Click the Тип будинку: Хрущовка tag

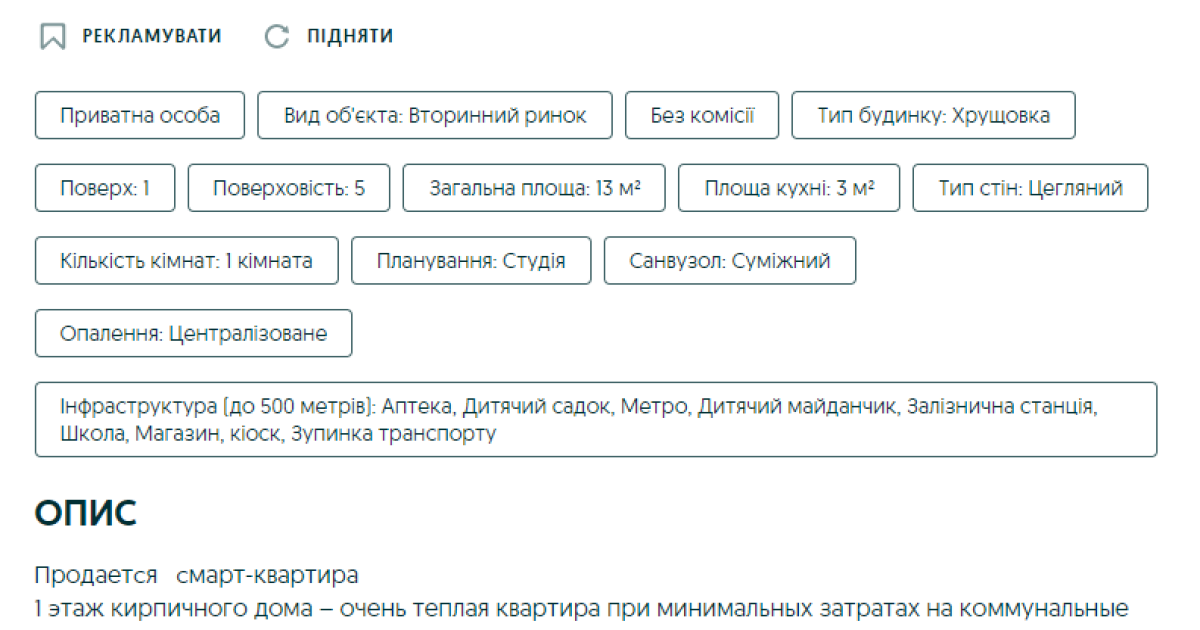coord(934,115)
